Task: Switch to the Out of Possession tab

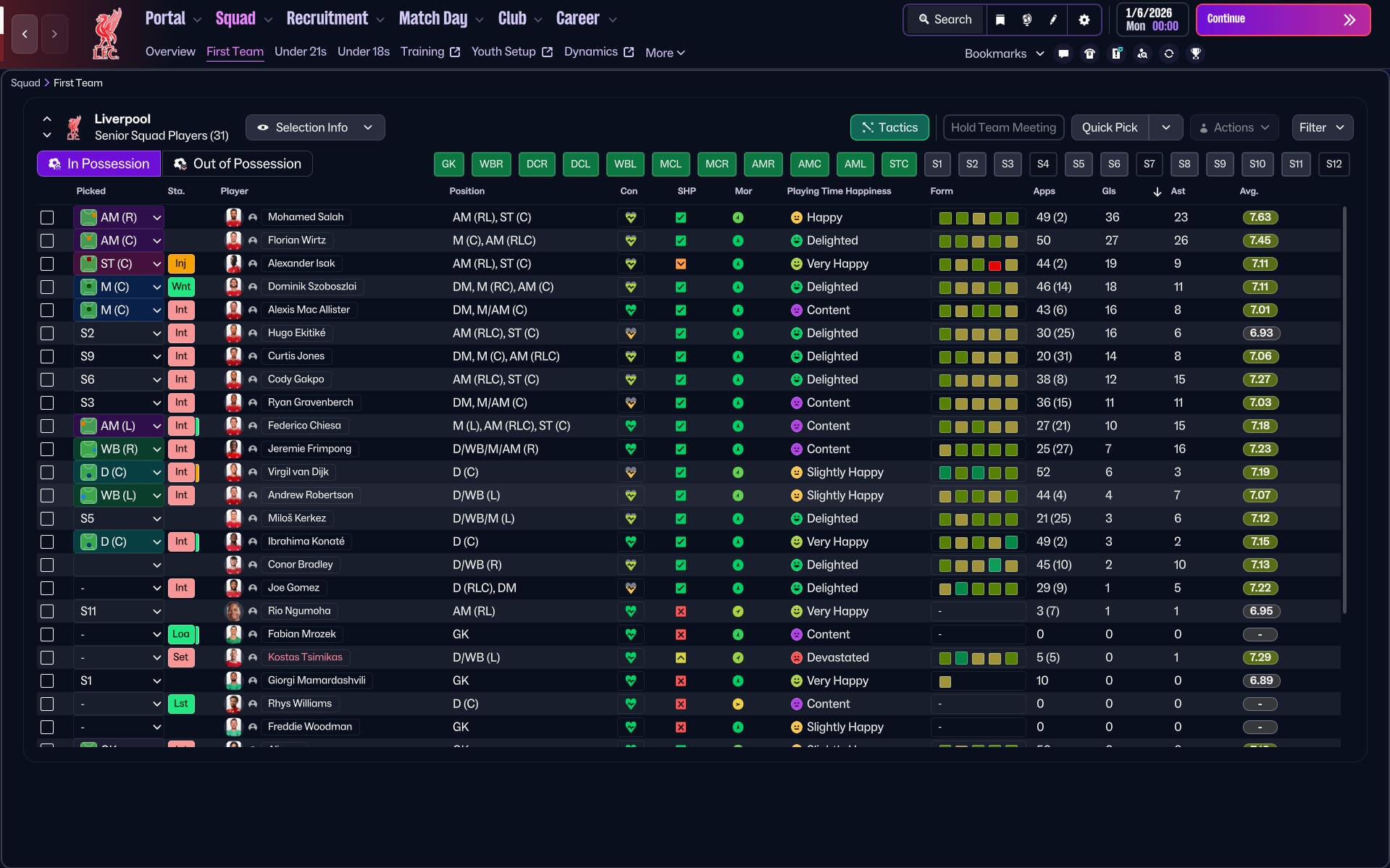Action: 238,164
